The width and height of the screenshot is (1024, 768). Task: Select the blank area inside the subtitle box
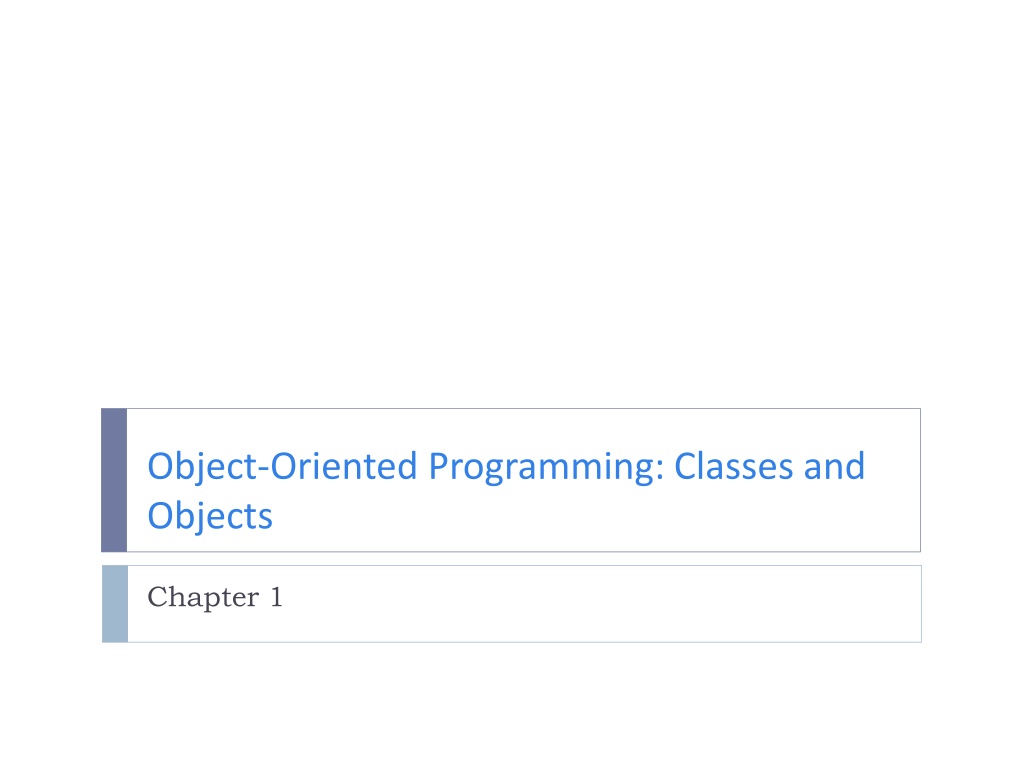(588, 604)
